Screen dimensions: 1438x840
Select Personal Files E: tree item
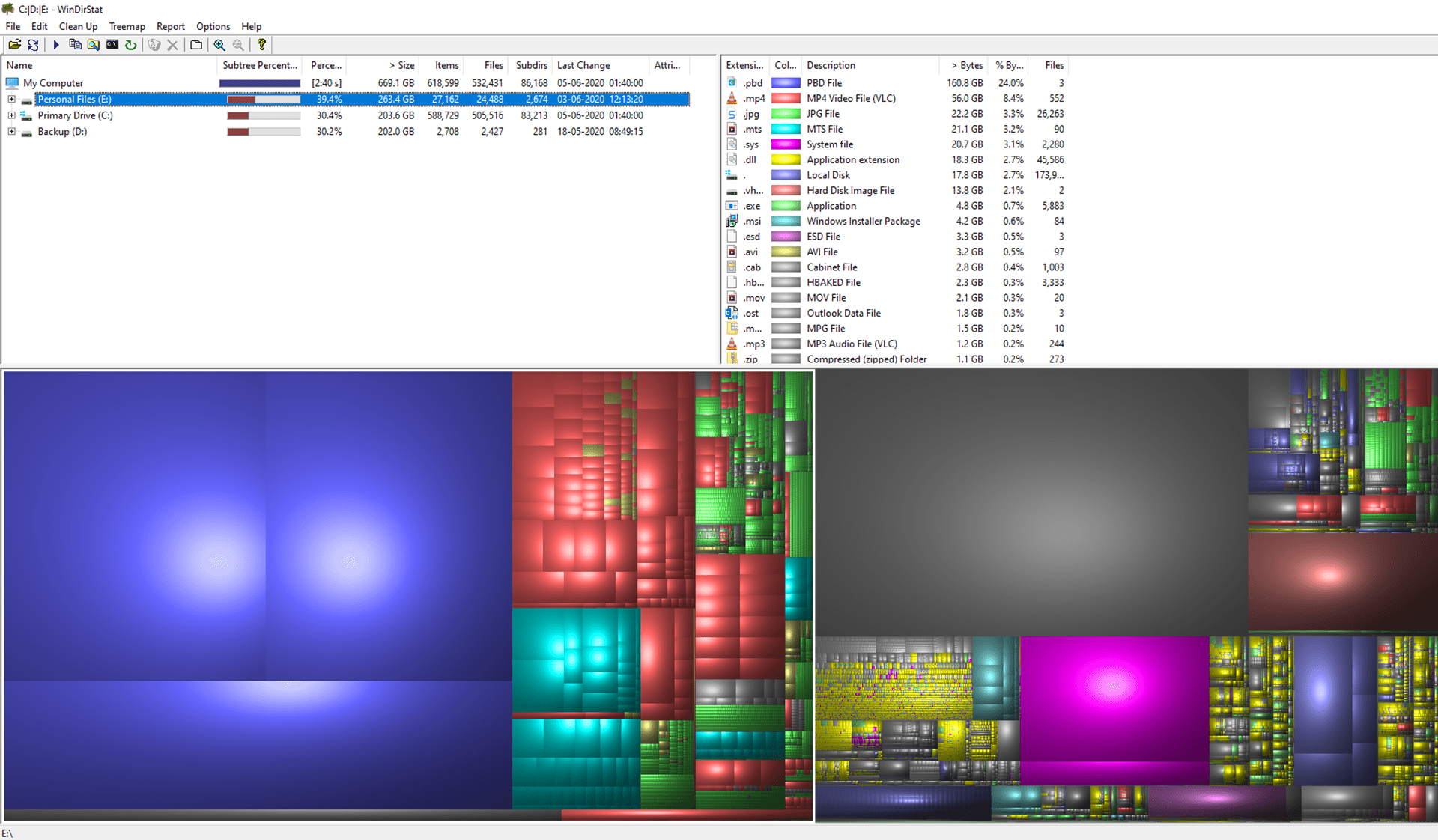pos(76,99)
